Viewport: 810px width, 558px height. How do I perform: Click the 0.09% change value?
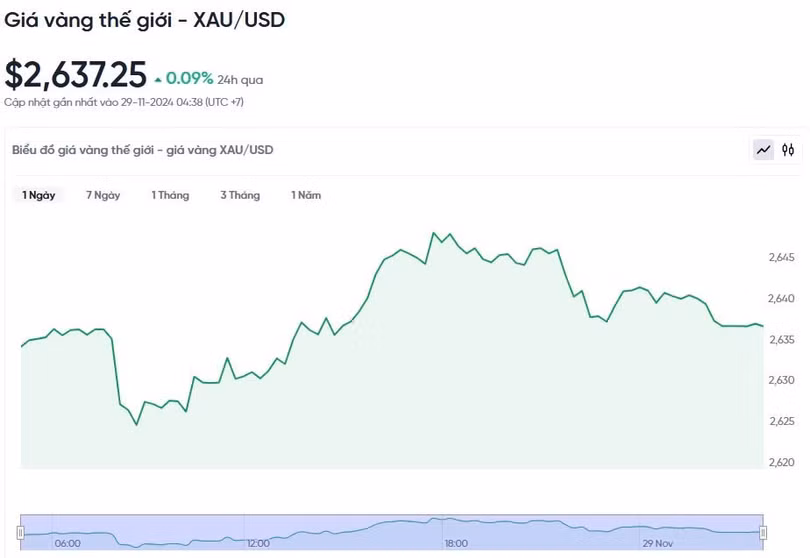189,78
